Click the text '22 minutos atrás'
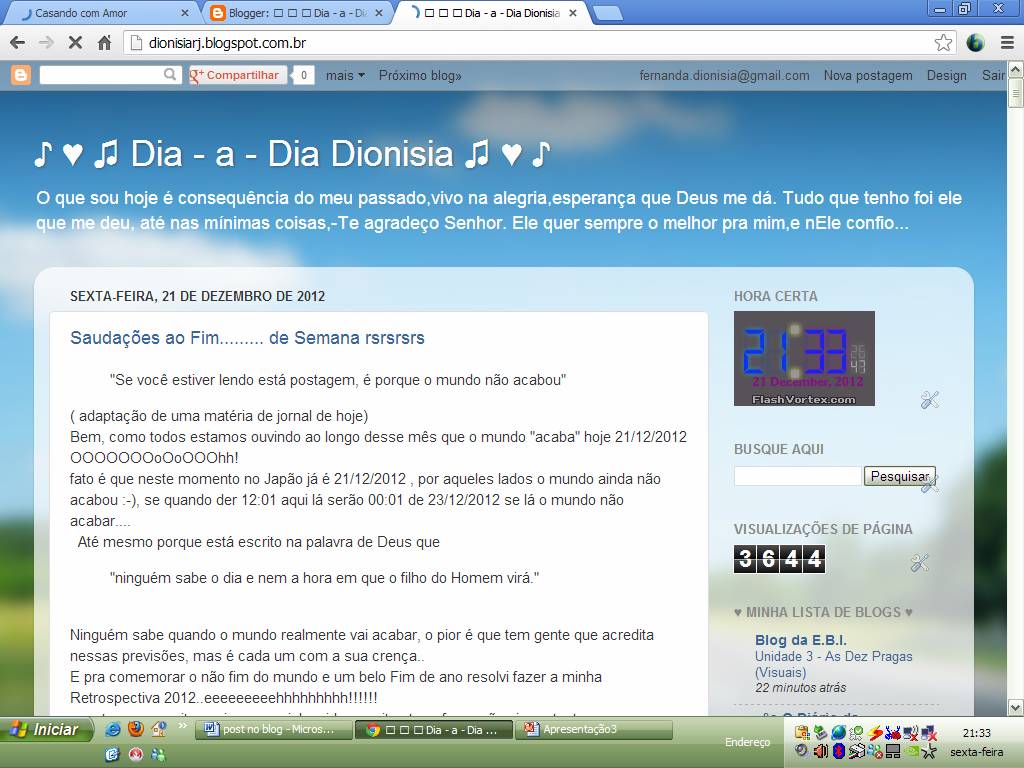 801,688
